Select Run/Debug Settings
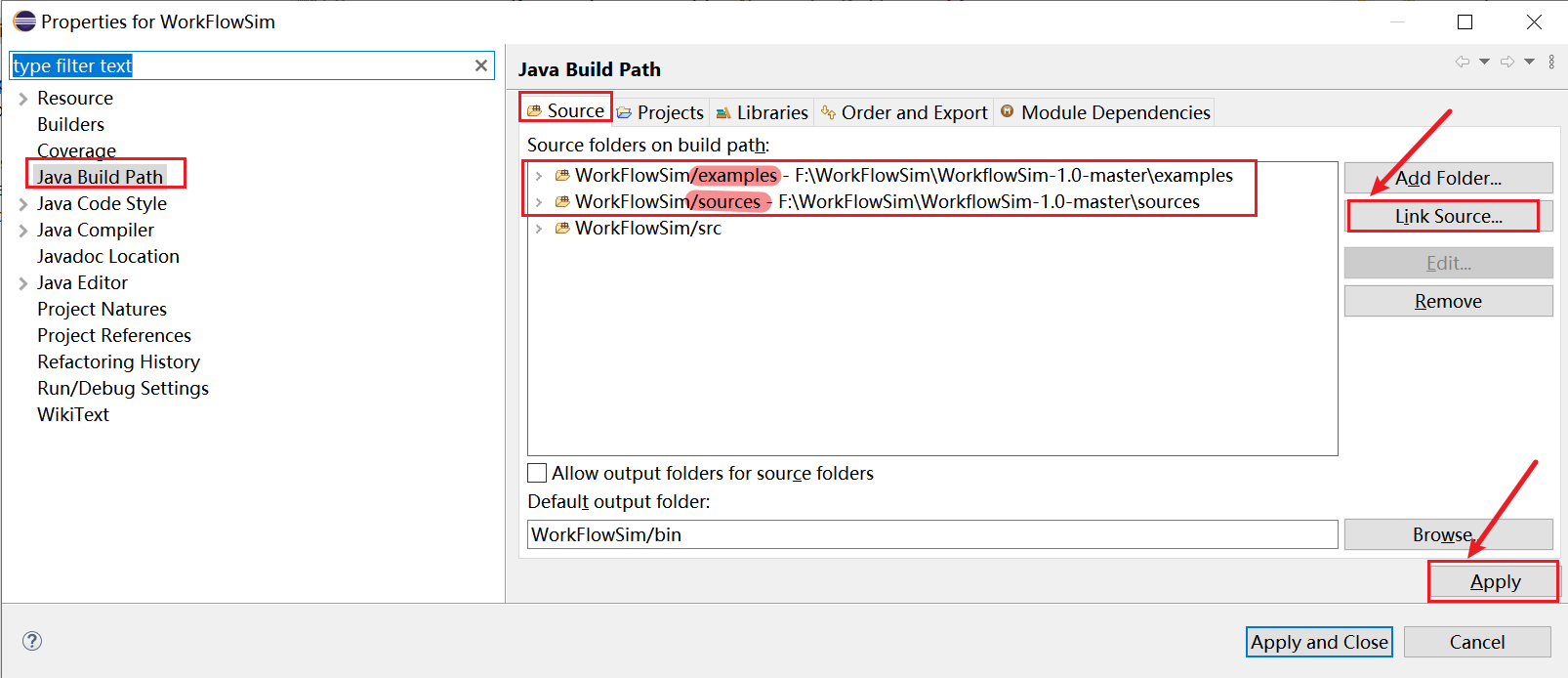The height and width of the screenshot is (678, 1568). pos(123,388)
